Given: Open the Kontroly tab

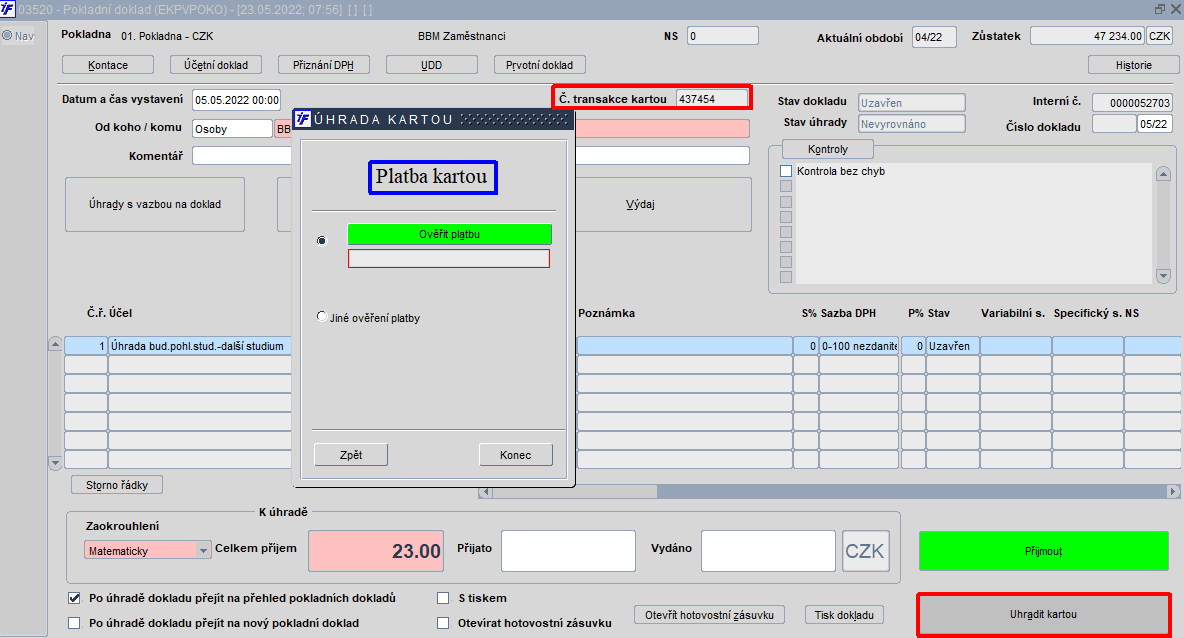Looking at the screenshot, I should (x=828, y=149).
